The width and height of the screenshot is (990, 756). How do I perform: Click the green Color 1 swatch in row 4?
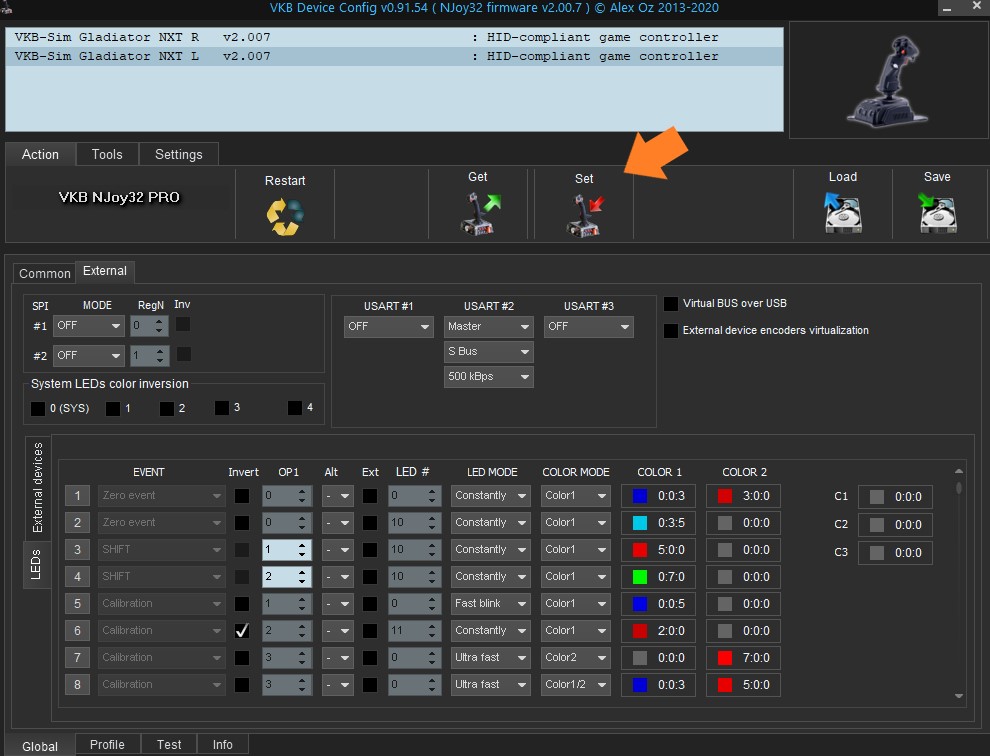coord(640,577)
